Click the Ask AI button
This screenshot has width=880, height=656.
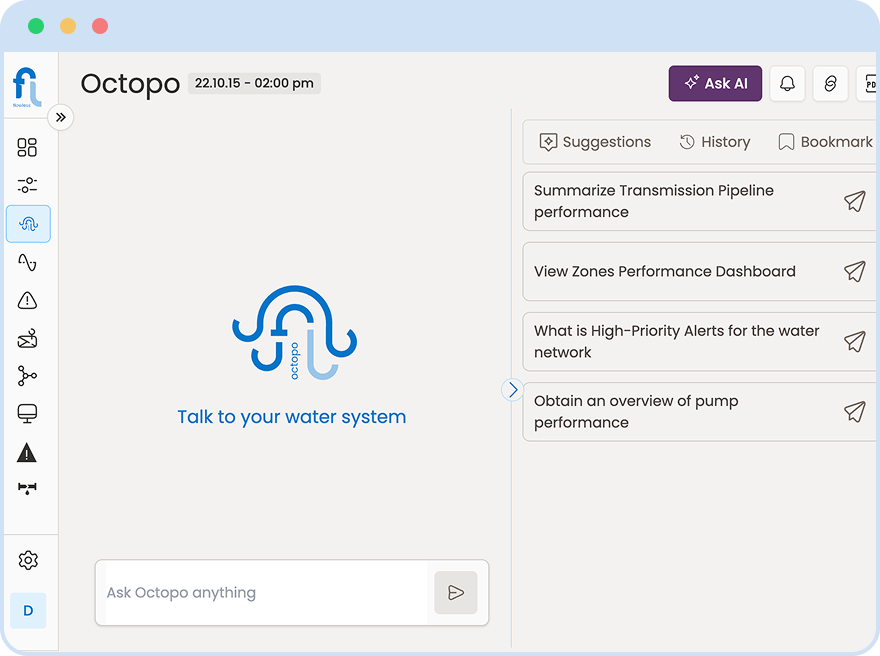[x=715, y=83]
